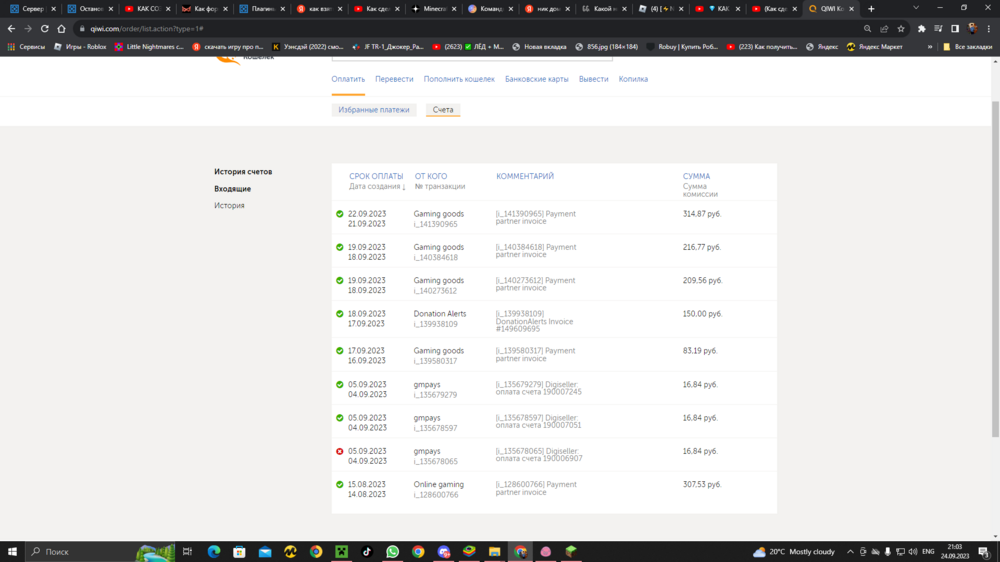Open the browser extensions puzzle icon
This screenshot has height=562, width=1000.
coord(922,29)
